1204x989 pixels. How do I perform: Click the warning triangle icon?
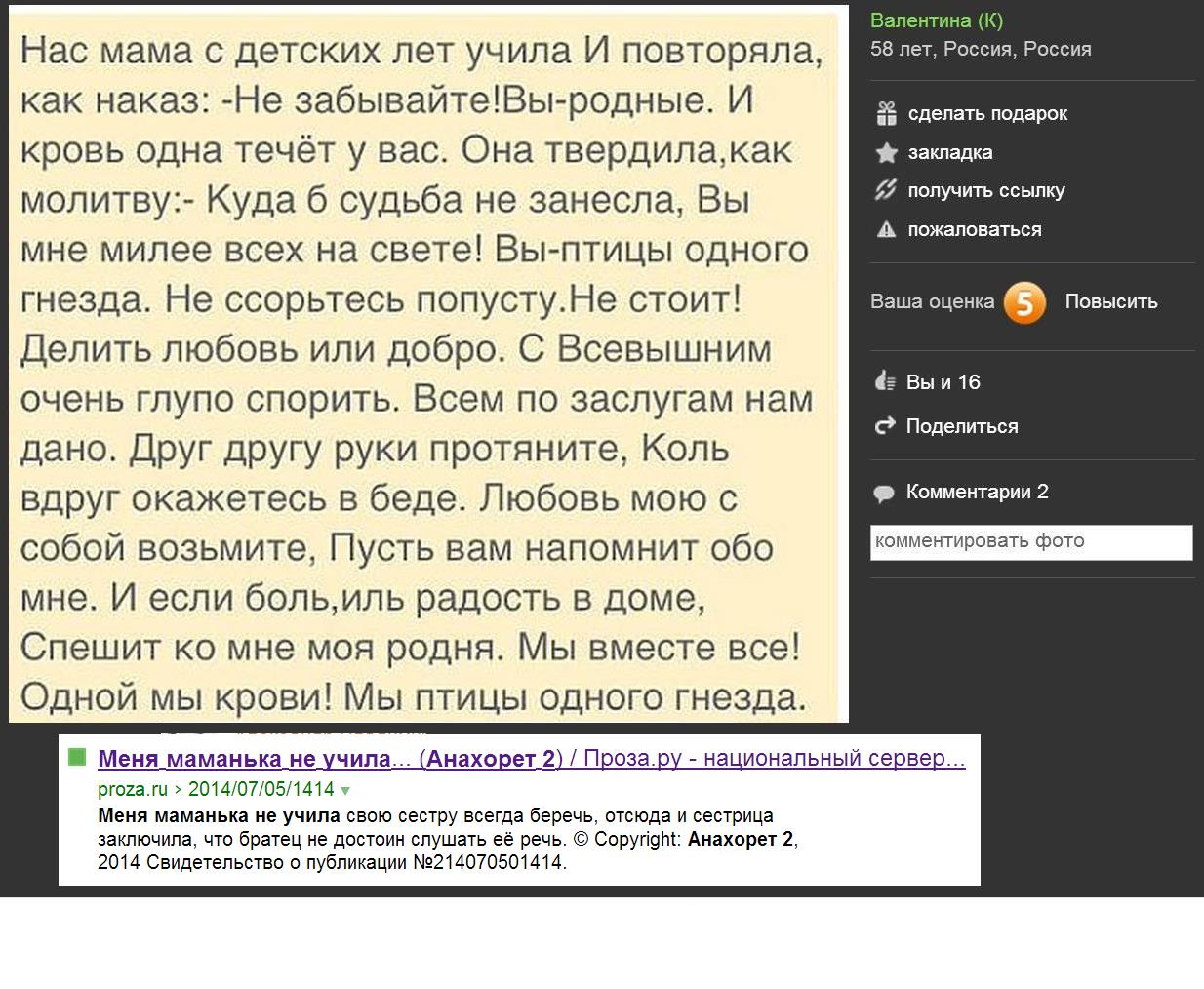coord(886,230)
